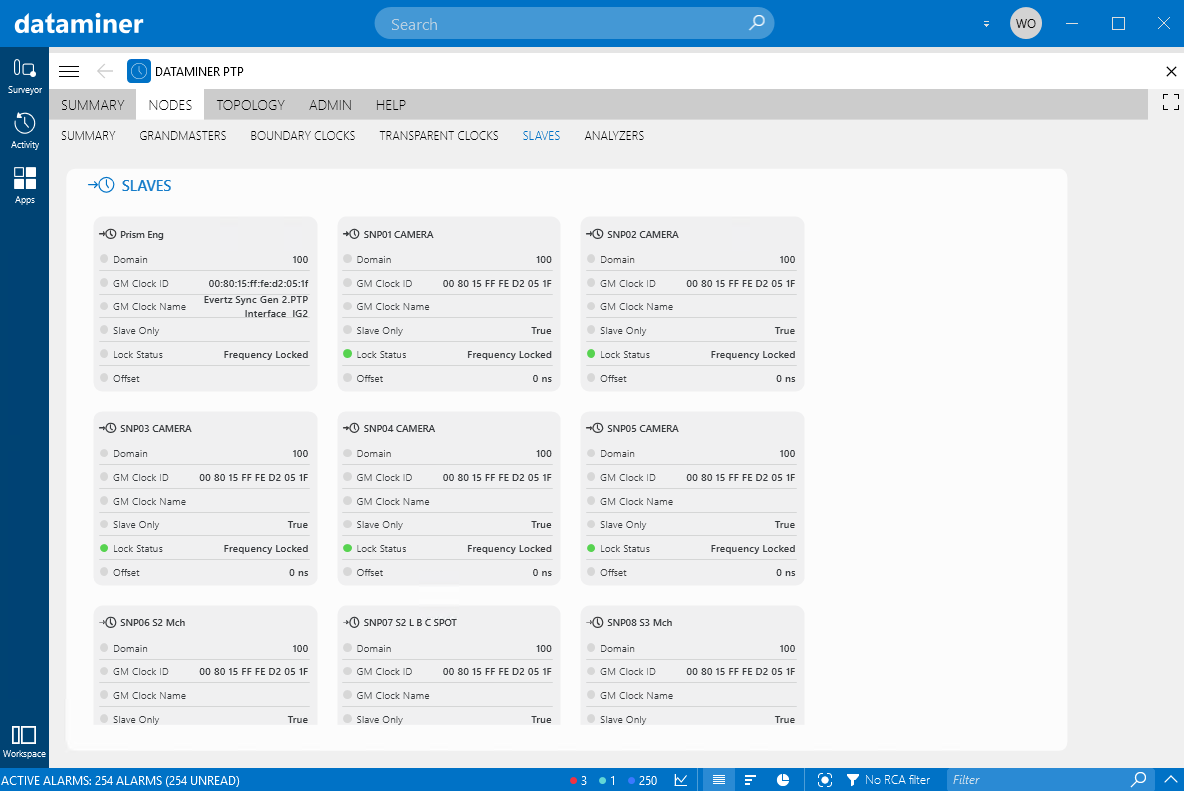Click the slave clock icon on SNP06 S2 Mch card
1184x791 pixels.
point(107,622)
